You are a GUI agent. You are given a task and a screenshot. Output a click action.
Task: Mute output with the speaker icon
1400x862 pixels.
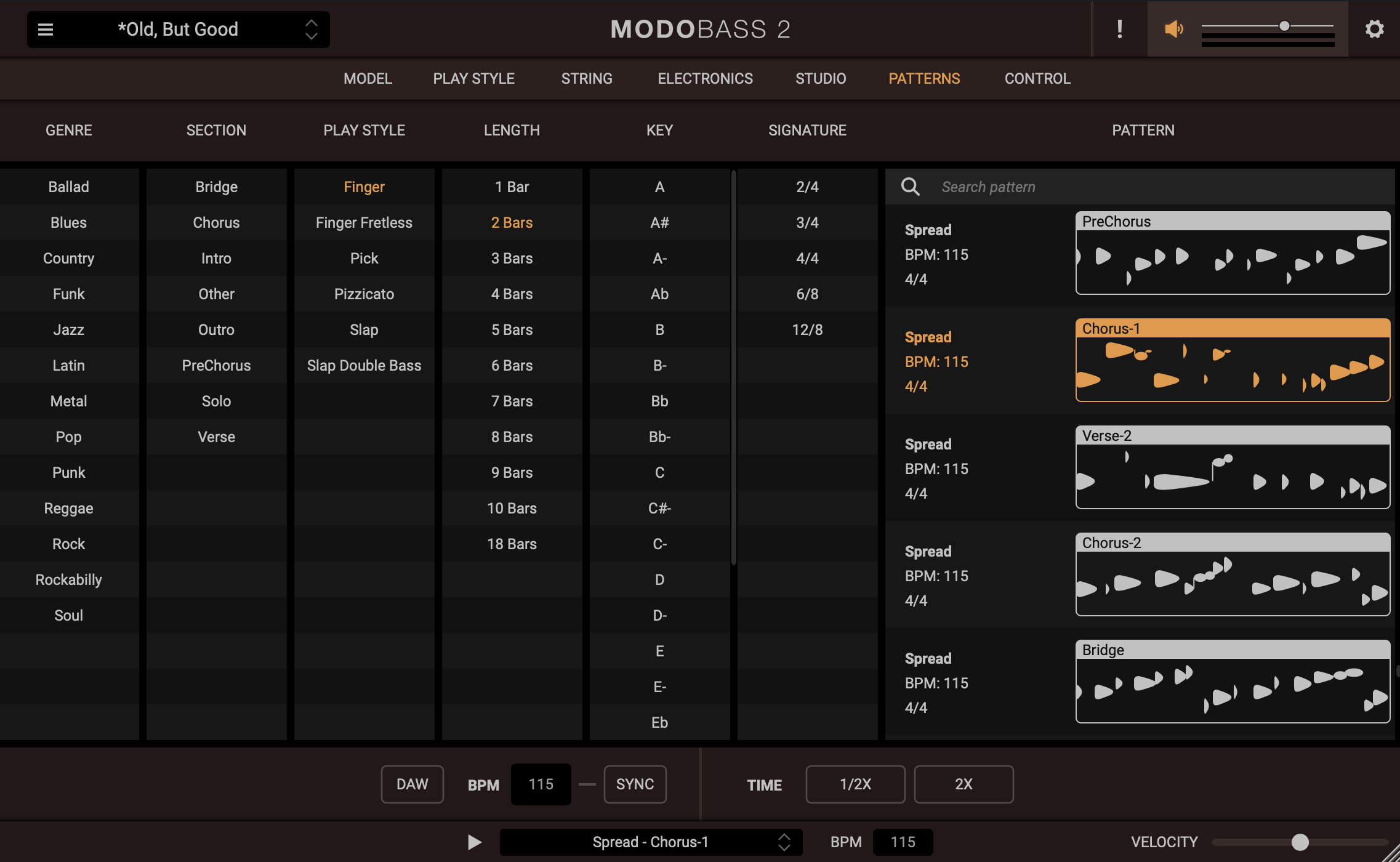(x=1173, y=29)
